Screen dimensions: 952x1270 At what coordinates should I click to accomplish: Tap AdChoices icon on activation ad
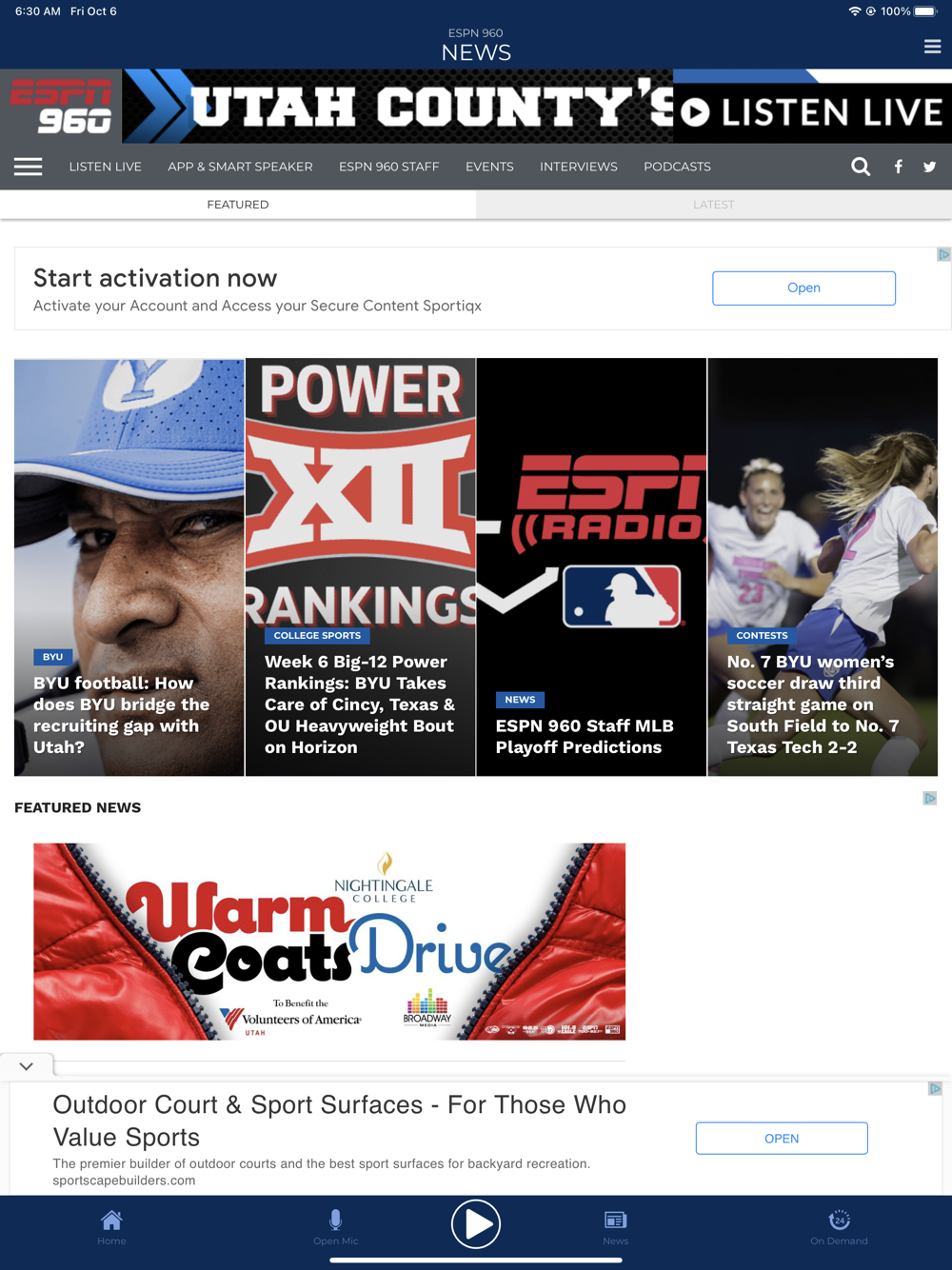[x=943, y=254]
